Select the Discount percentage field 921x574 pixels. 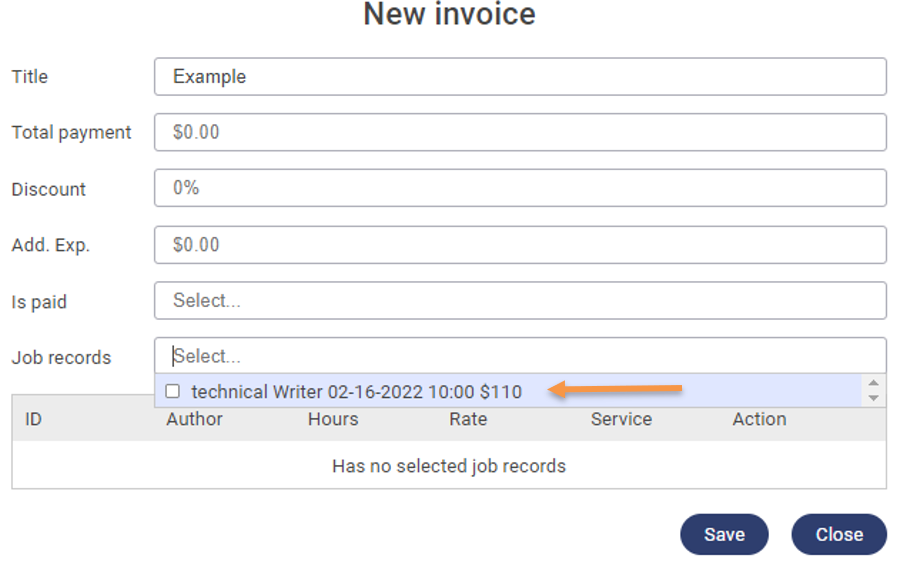pos(520,188)
